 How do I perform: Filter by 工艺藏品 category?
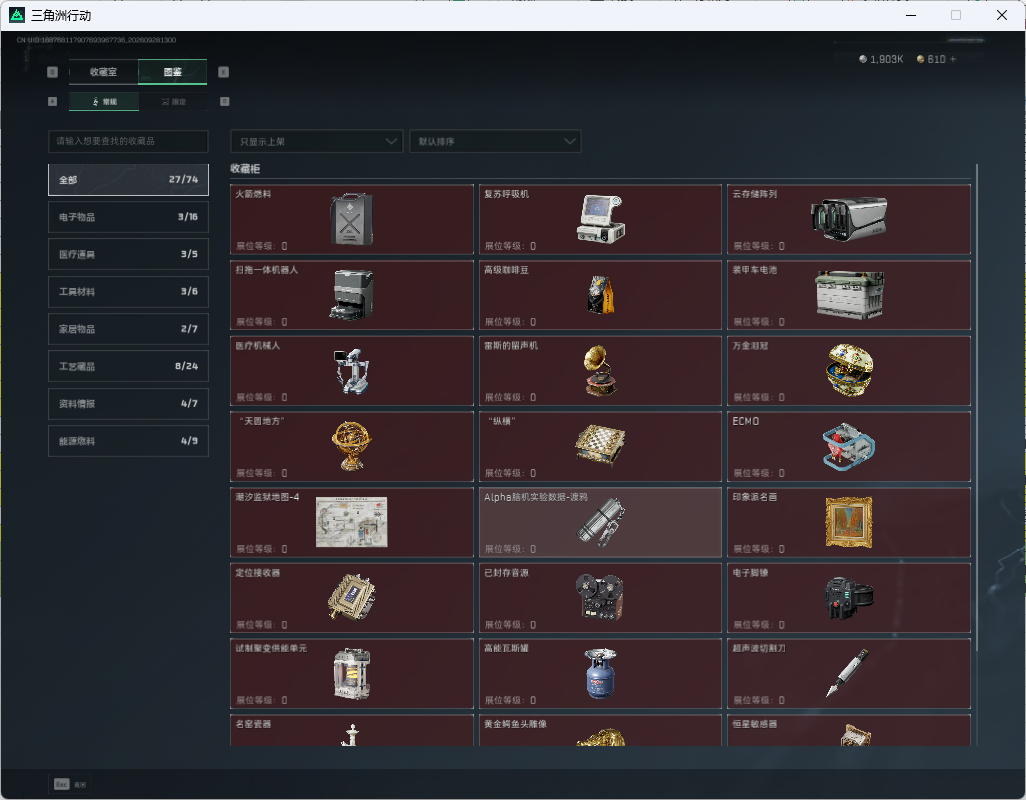[x=128, y=366]
